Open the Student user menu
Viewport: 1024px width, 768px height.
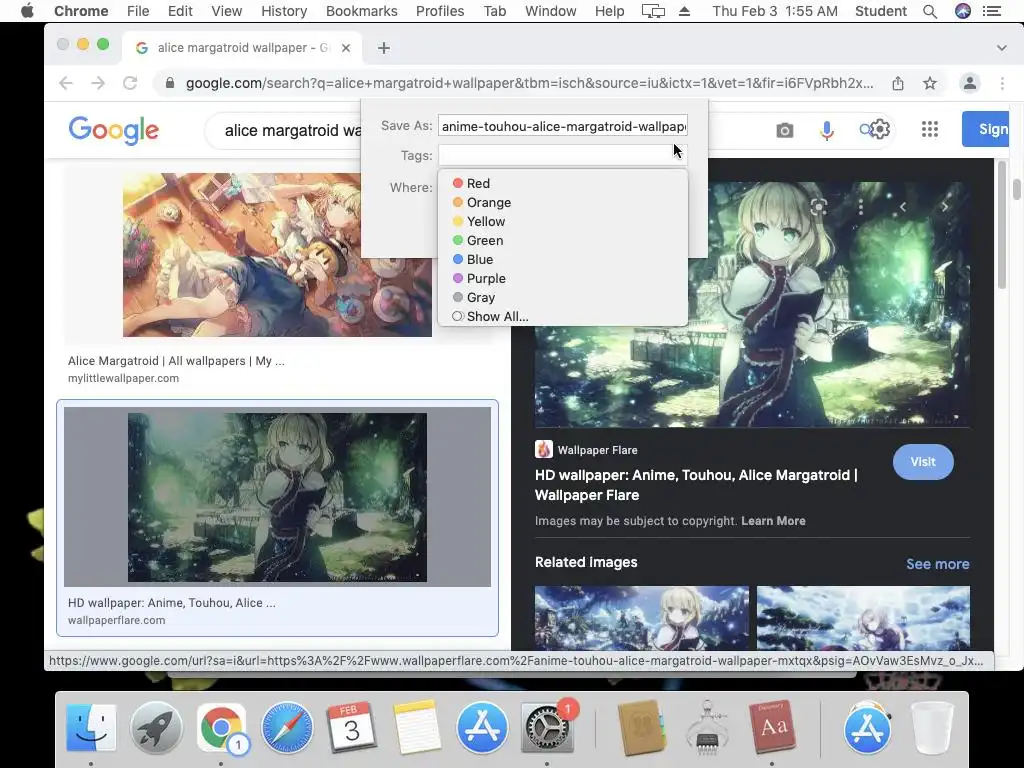[x=880, y=11]
